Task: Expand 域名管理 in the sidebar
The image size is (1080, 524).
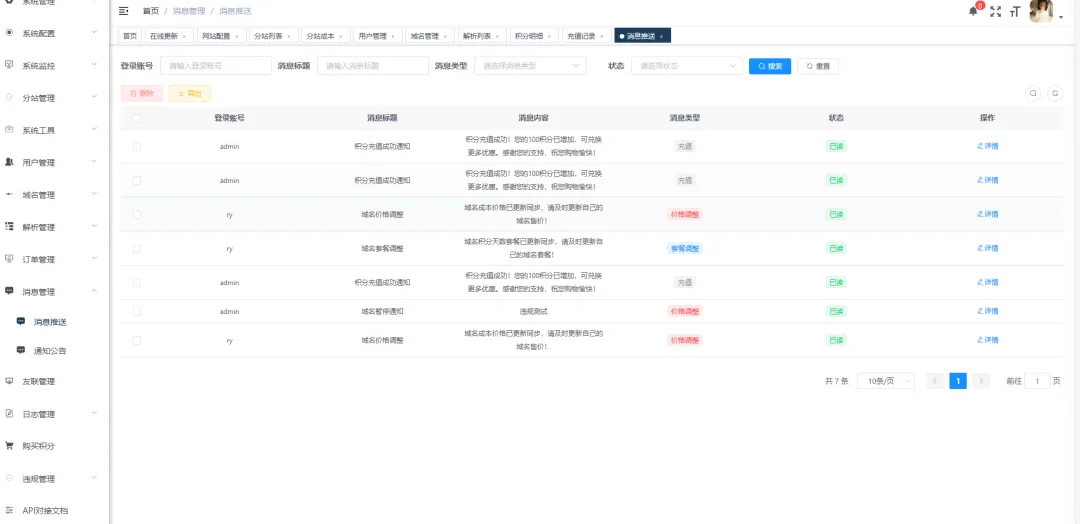Action: pos(38,195)
